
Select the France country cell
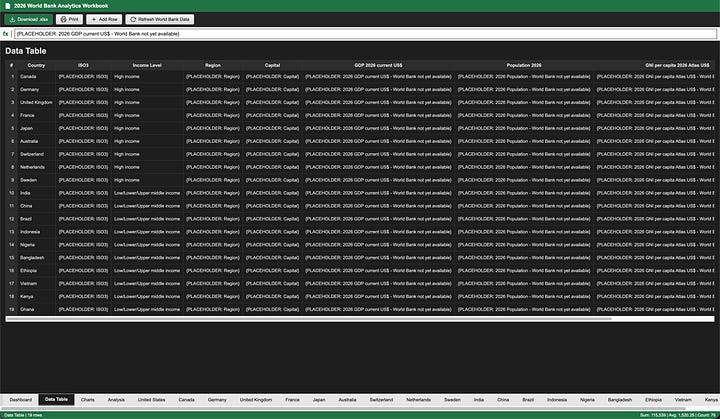click(x=37, y=115)
